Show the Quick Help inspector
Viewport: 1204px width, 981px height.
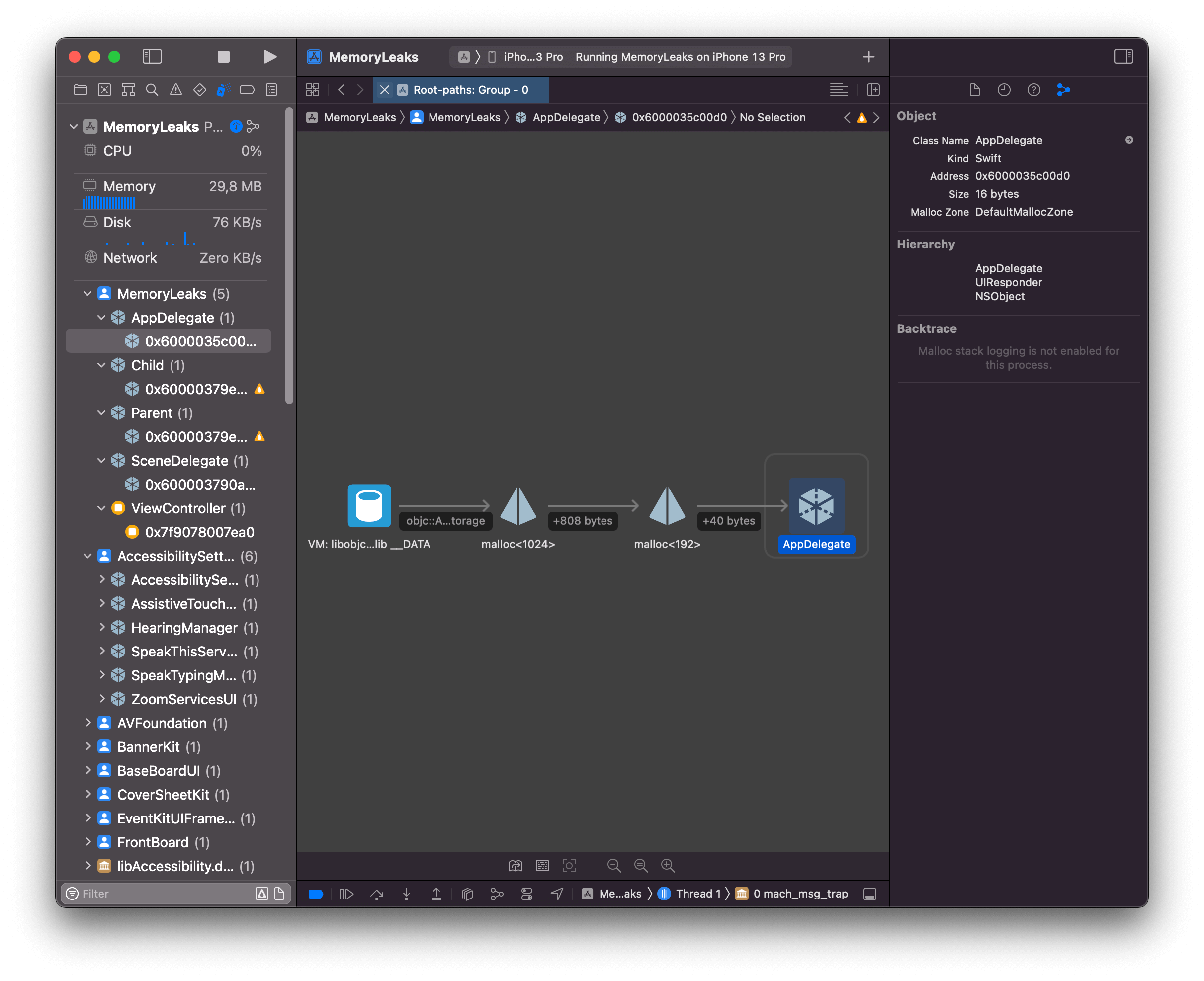[x=1033, y=90]
